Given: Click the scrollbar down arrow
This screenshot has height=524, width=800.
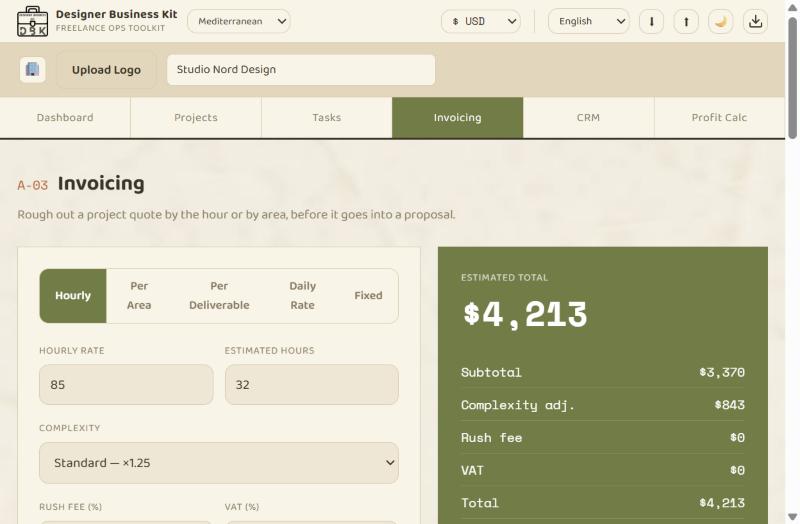Looking at the screenshot, I should [792, 516].
